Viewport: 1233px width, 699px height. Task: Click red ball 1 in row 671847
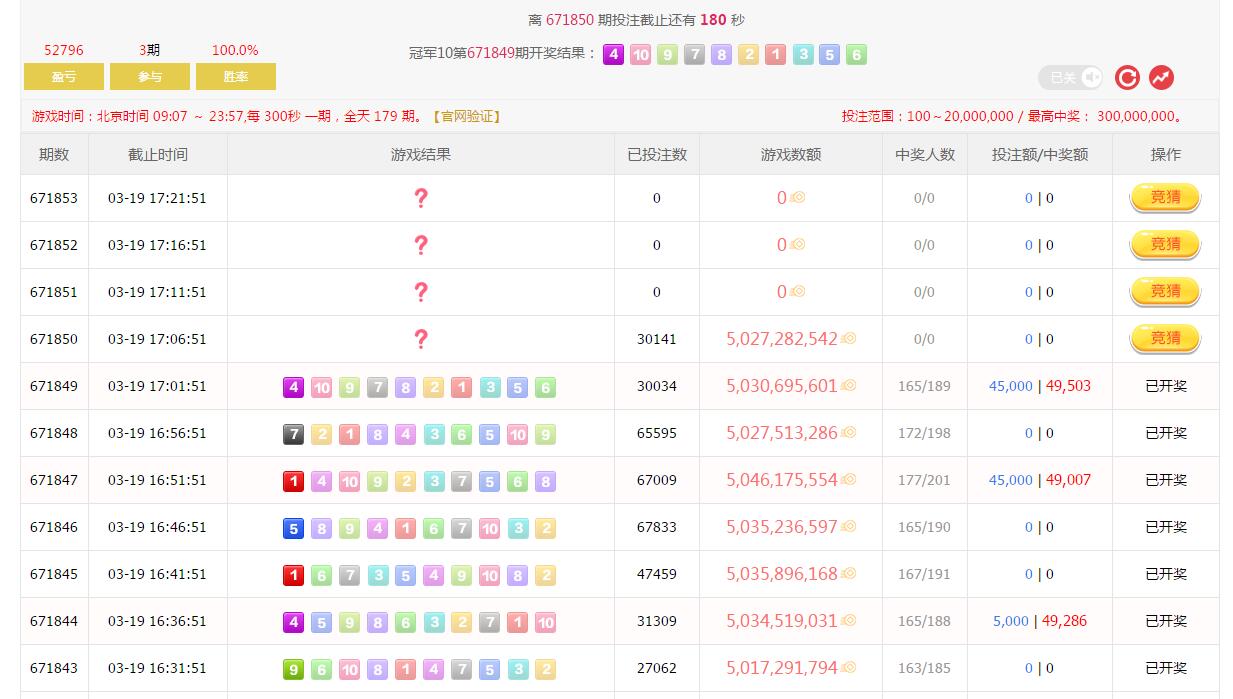pos(293,481)
